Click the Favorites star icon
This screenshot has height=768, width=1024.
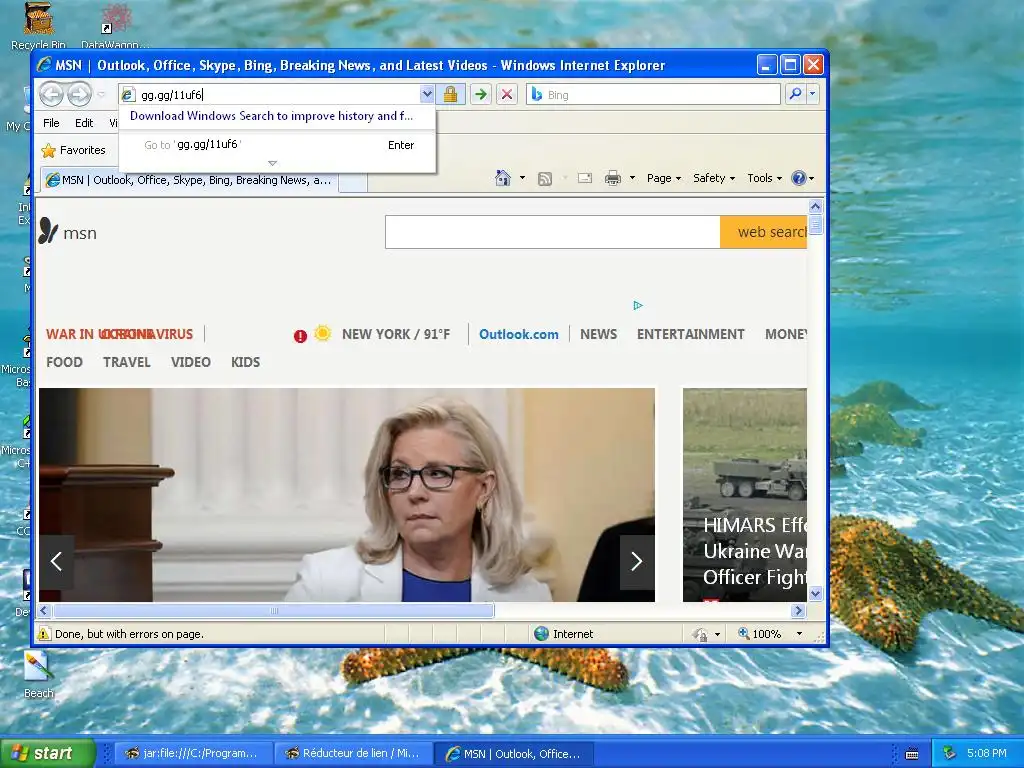(x=48, y=151)
